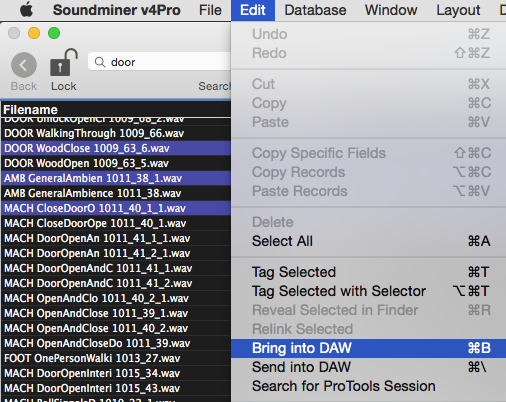Screen dimensions: 506x402
Task: Open the File menu
Action: (x=210, y=10)
